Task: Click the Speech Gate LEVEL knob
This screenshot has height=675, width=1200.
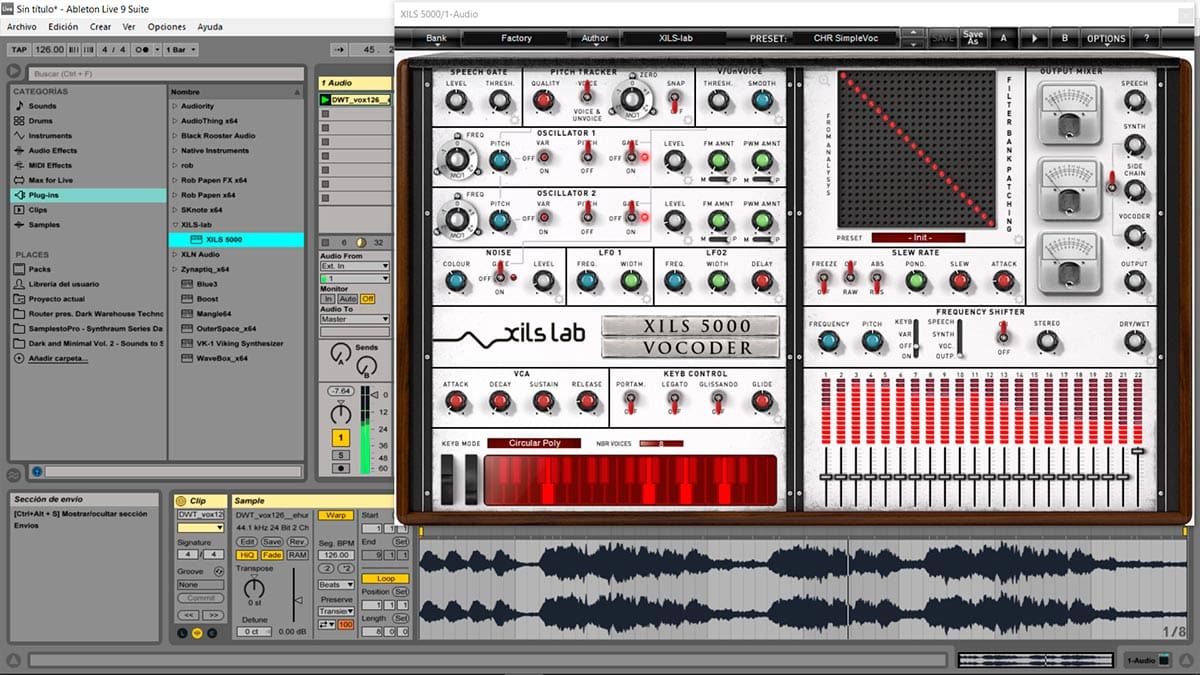Action: coord(456,100)
